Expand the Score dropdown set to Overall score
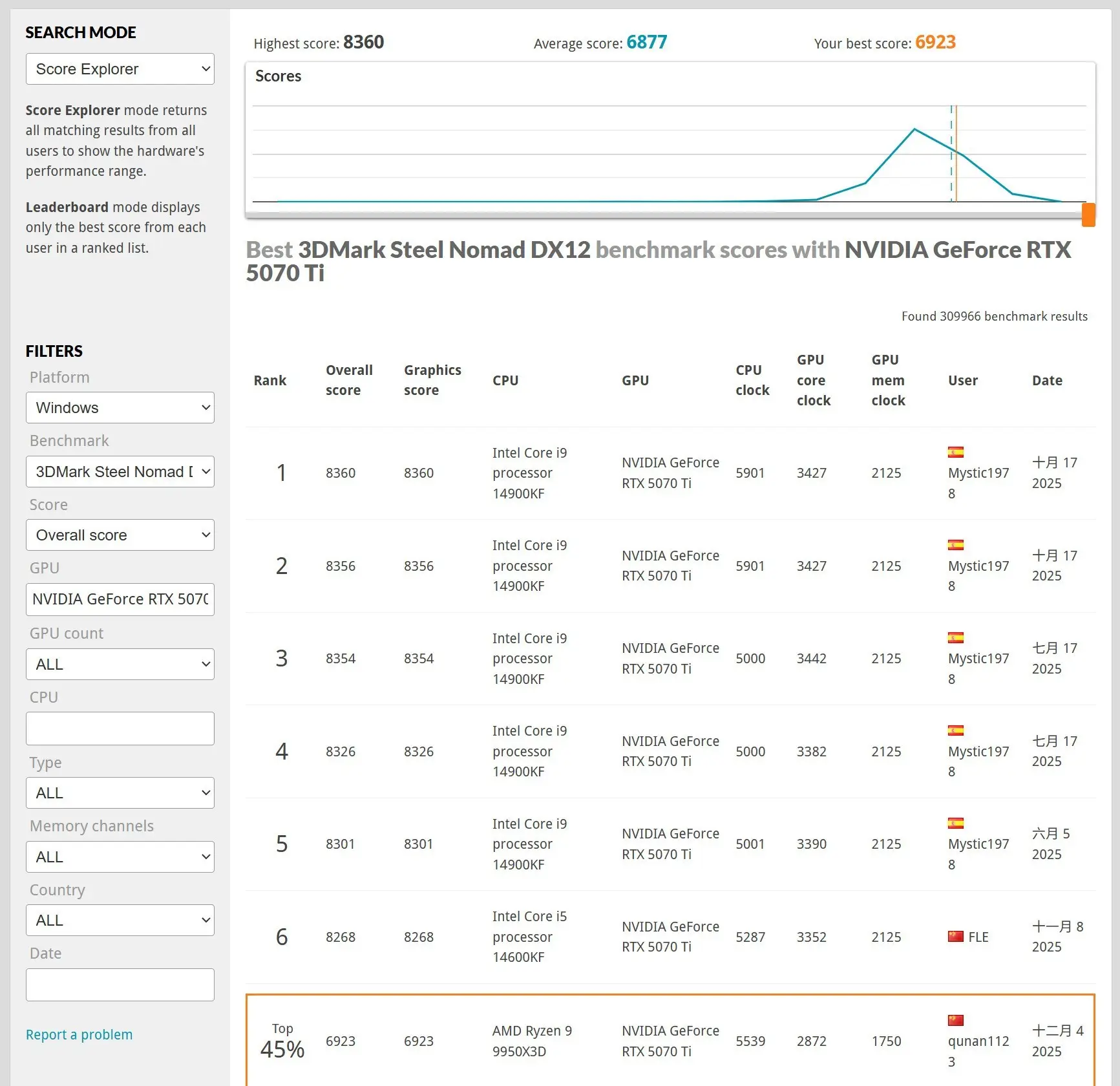Screen dimensions: 1120x1086 click(120, 535)
